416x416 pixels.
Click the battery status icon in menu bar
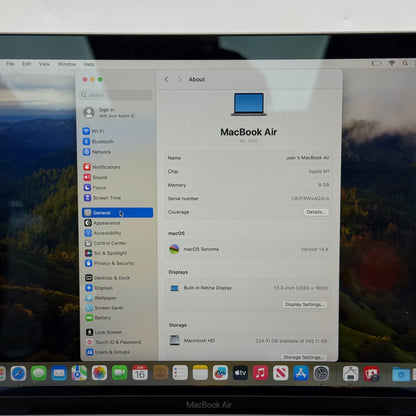(x=376, y=63)
